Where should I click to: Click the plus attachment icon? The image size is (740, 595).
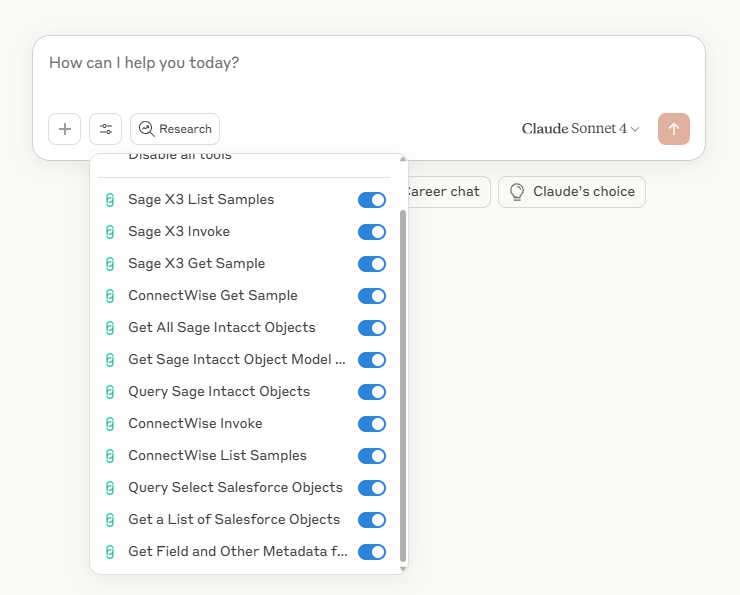click(x=65, y=129)
